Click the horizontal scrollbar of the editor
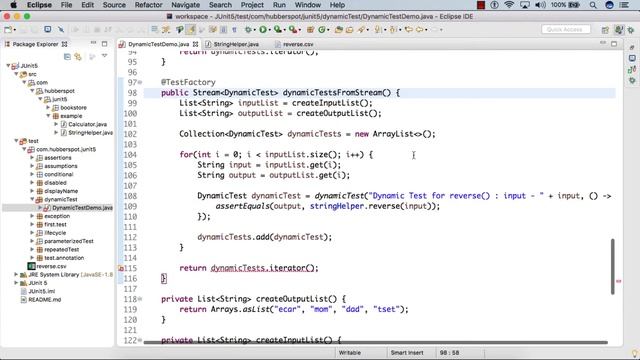Screen dimensions: 640x360 click(376, 342)
